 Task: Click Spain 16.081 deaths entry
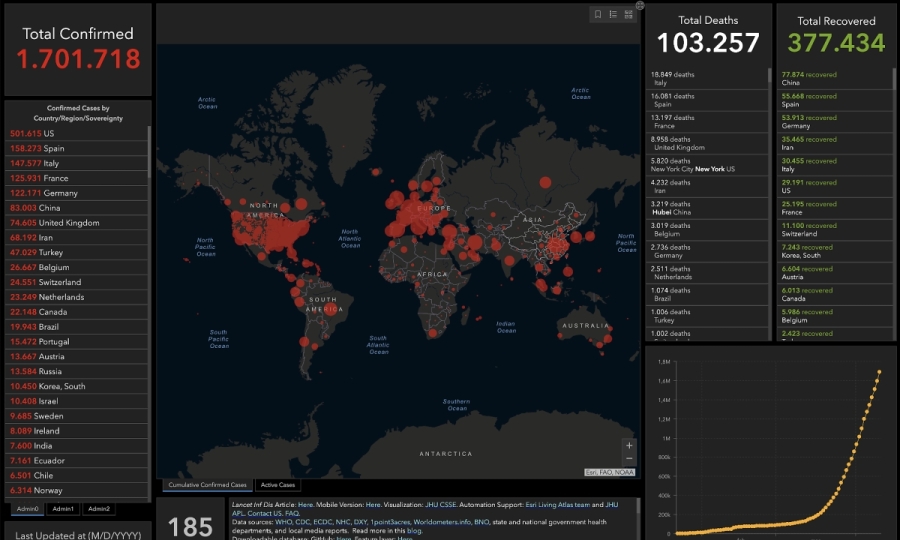coord(707,100)
